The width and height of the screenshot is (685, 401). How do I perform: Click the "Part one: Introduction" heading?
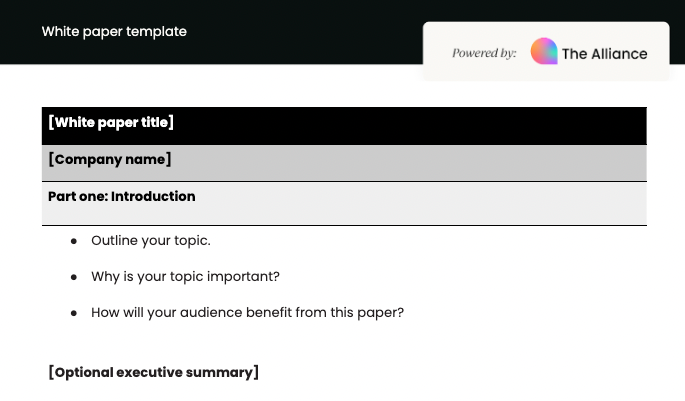point(121,196)
